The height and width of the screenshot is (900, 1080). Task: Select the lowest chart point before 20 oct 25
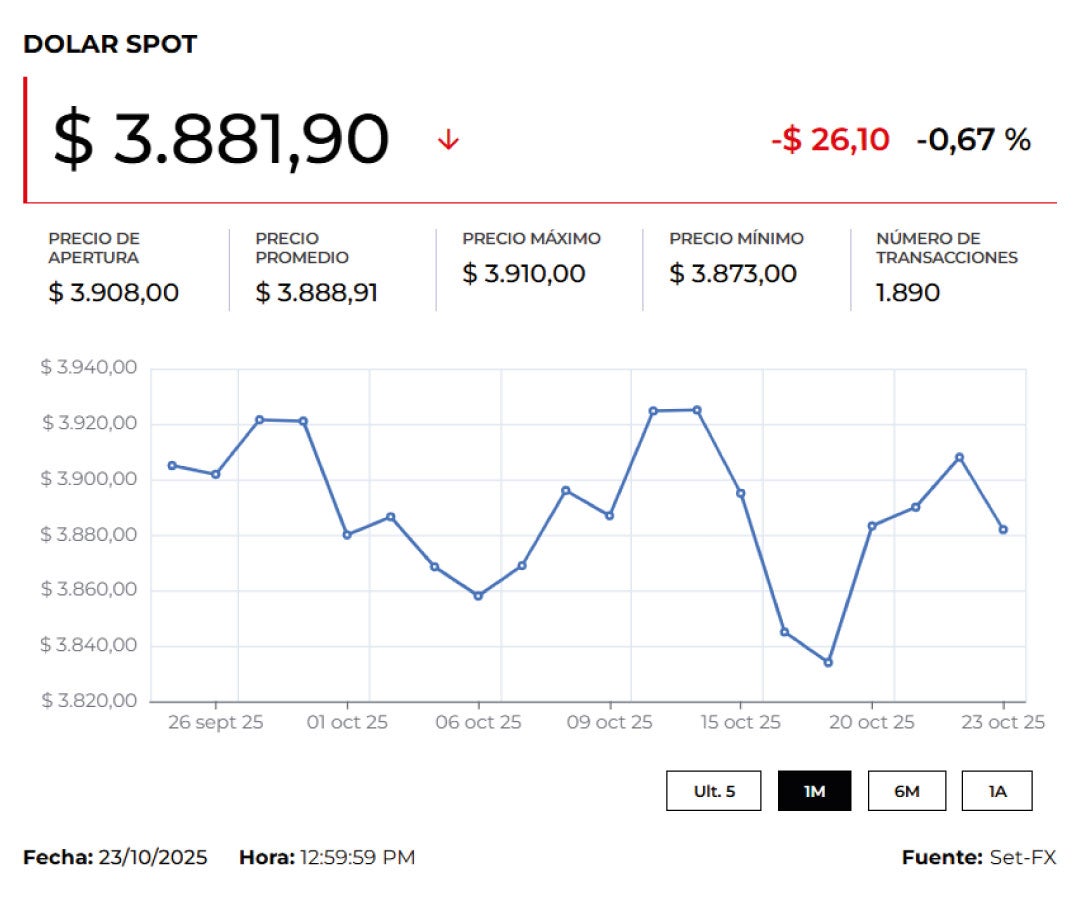[x=826, y=662]
